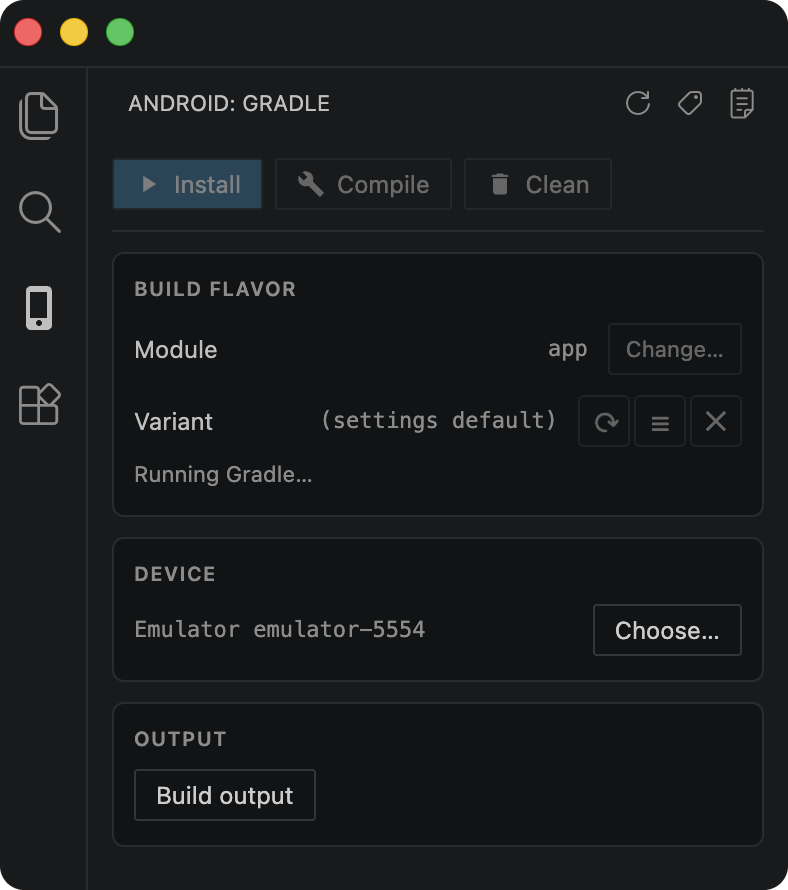788x890 pixels.
Task: Open the Extensions view icon
Action: [39, 405]
